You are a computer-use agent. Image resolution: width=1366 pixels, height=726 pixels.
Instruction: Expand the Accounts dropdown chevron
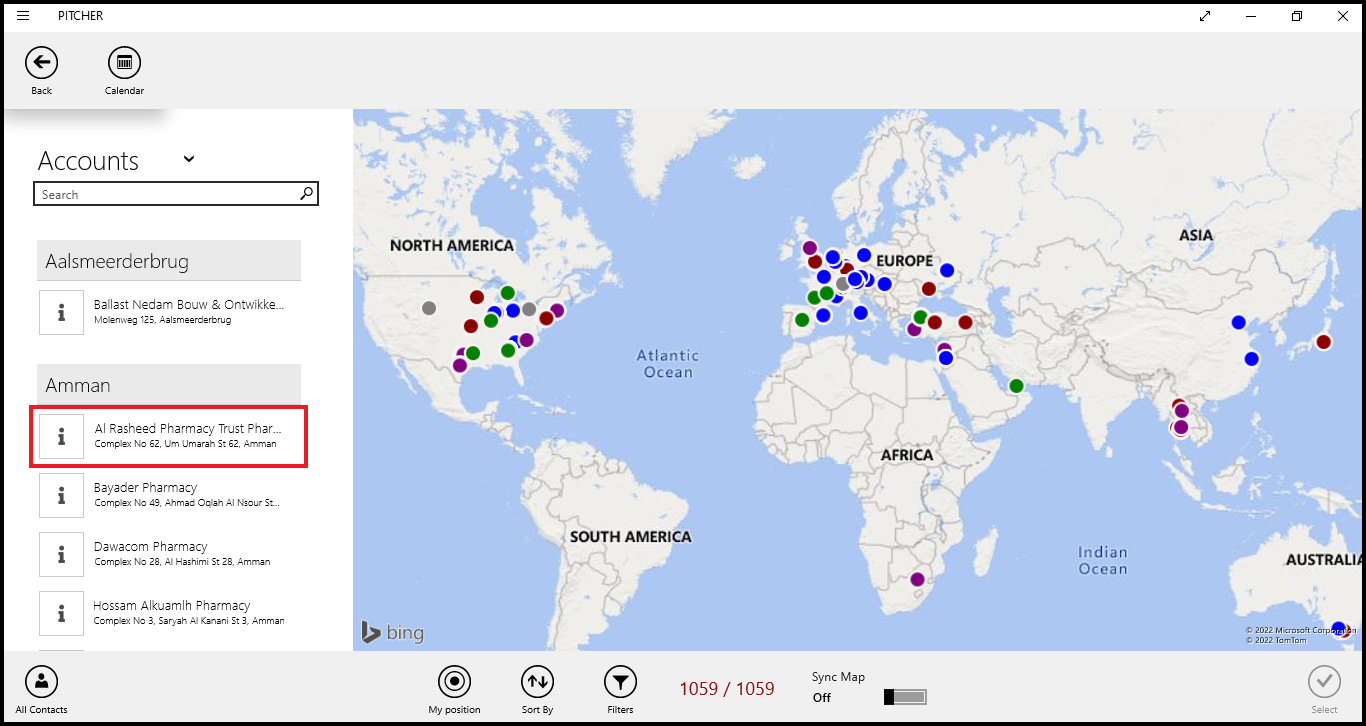(x=189, y=159)
